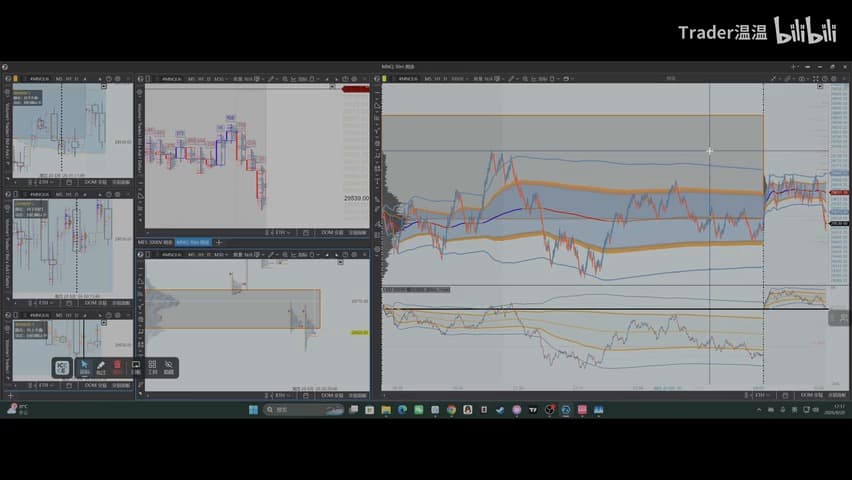Click the yellow price label on volume profile axis

[x=359, y=332]
